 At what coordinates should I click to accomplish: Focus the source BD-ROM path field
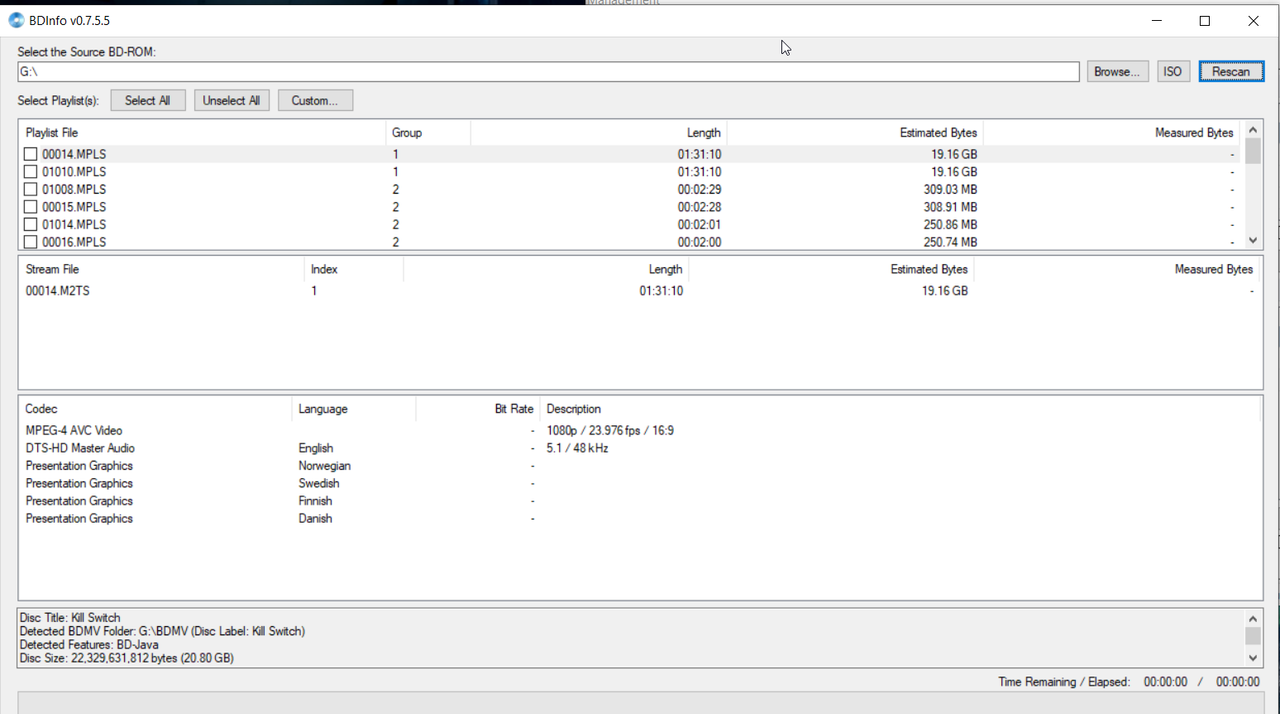548,72
